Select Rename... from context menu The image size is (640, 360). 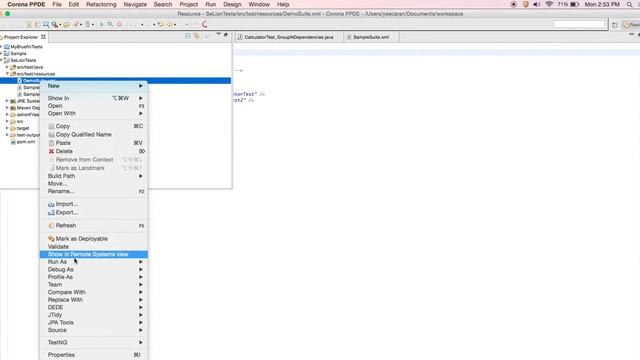pos(94,191)
